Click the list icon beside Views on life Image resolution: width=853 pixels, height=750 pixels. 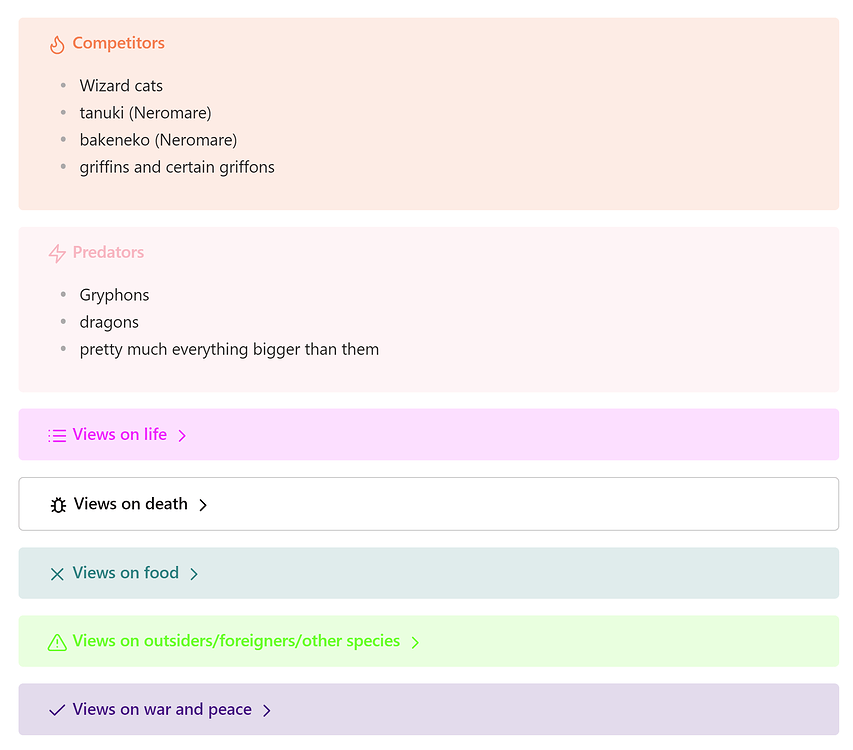(57, 435)
